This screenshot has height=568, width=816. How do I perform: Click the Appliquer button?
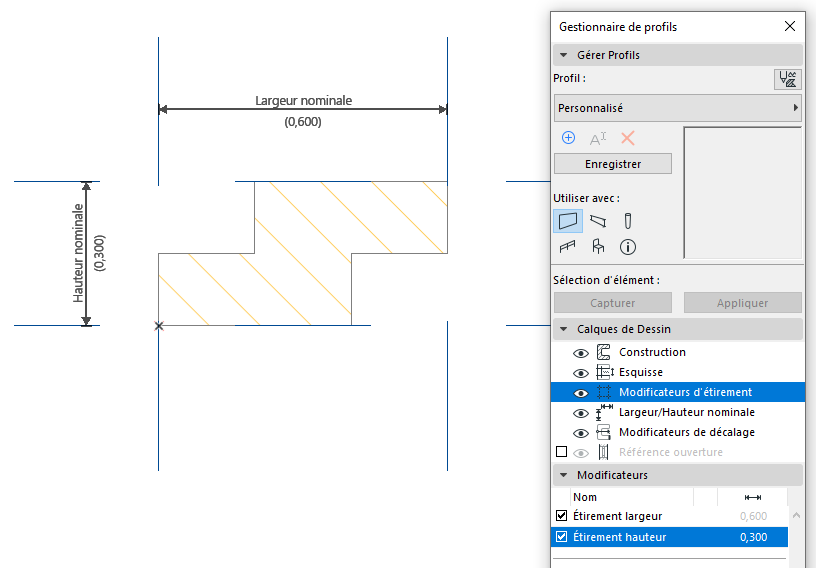coord(743,303)
